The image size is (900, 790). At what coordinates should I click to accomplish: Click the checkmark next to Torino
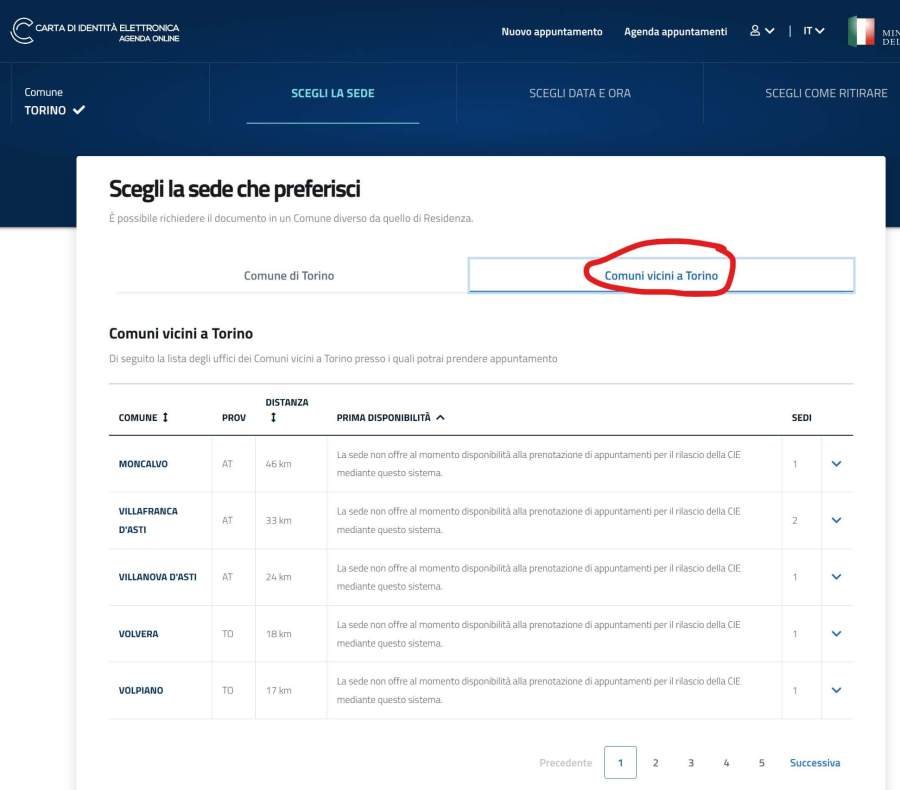(79, 111)
